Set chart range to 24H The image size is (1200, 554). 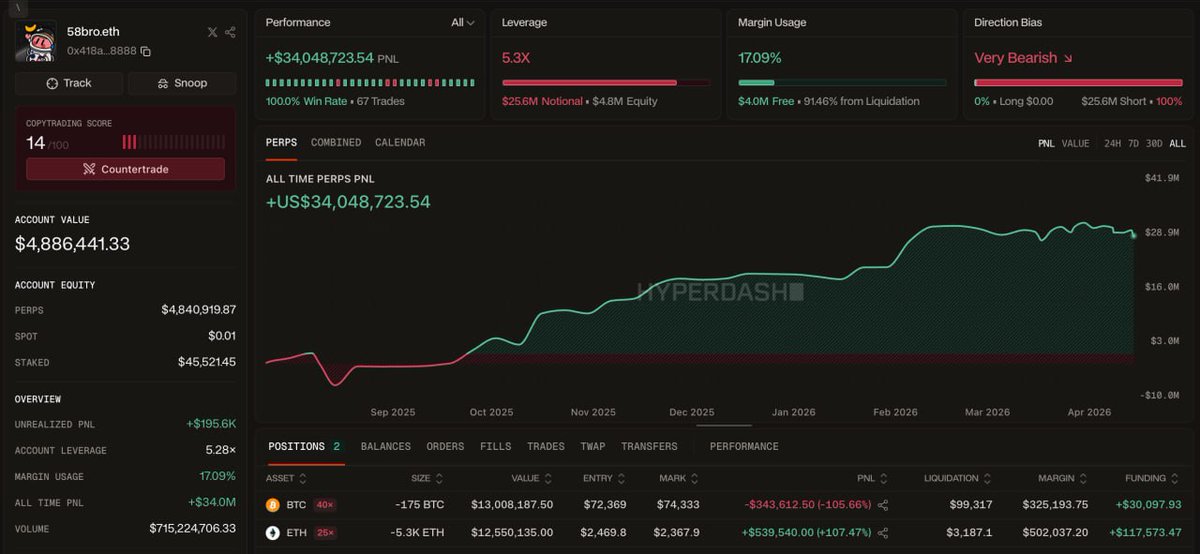click(1112, 144)
